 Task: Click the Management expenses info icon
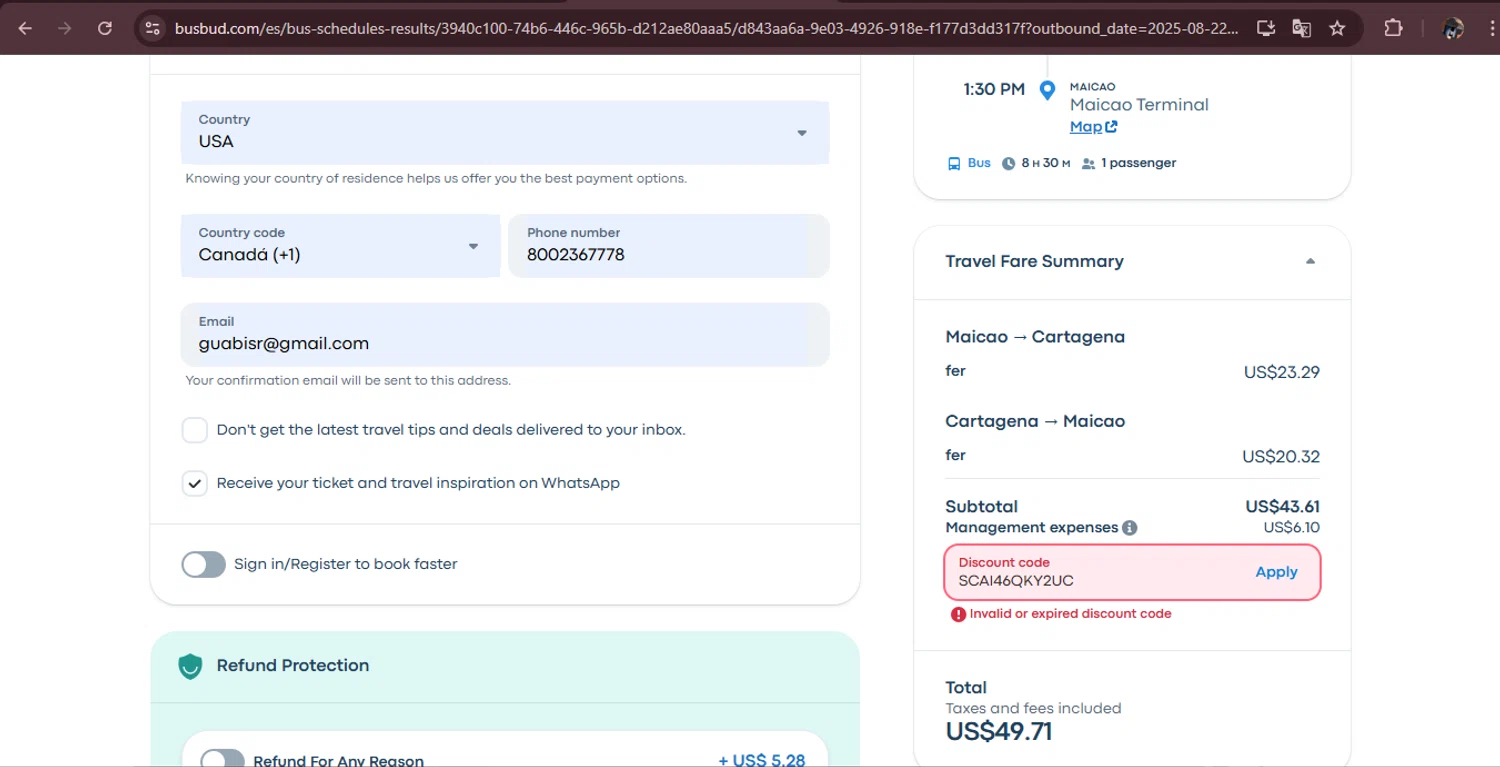pyautogui.click(x=1129, y=528)
